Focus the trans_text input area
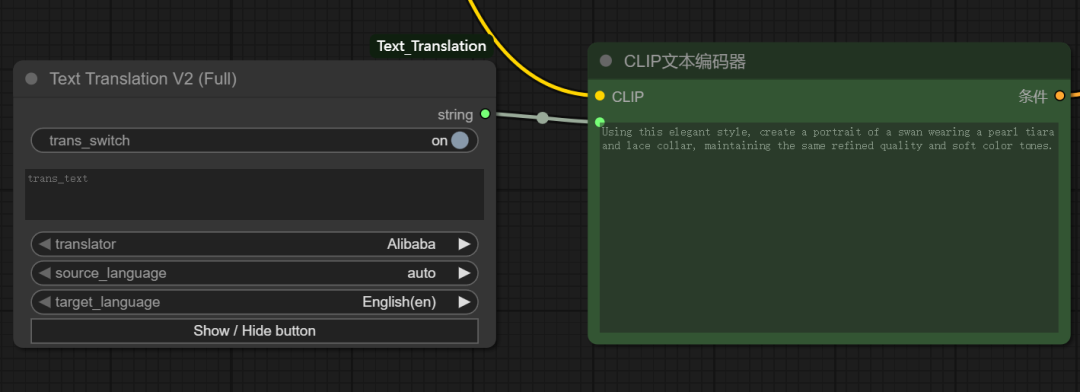The width and height of the screenshot is (1080, 392). tap(254, 194)
